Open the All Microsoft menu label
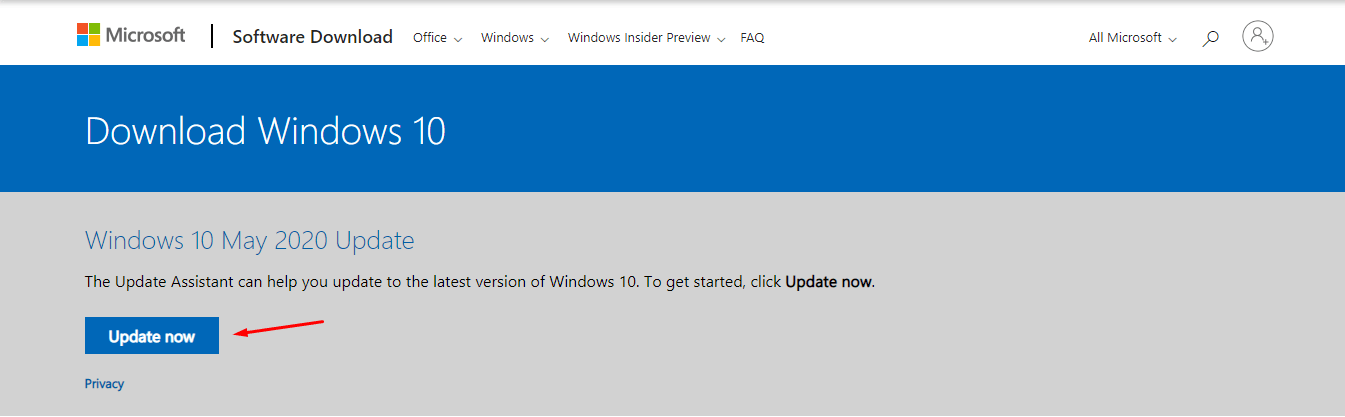The height and width of the screenshot is (417, 1345). (1125, 38)
